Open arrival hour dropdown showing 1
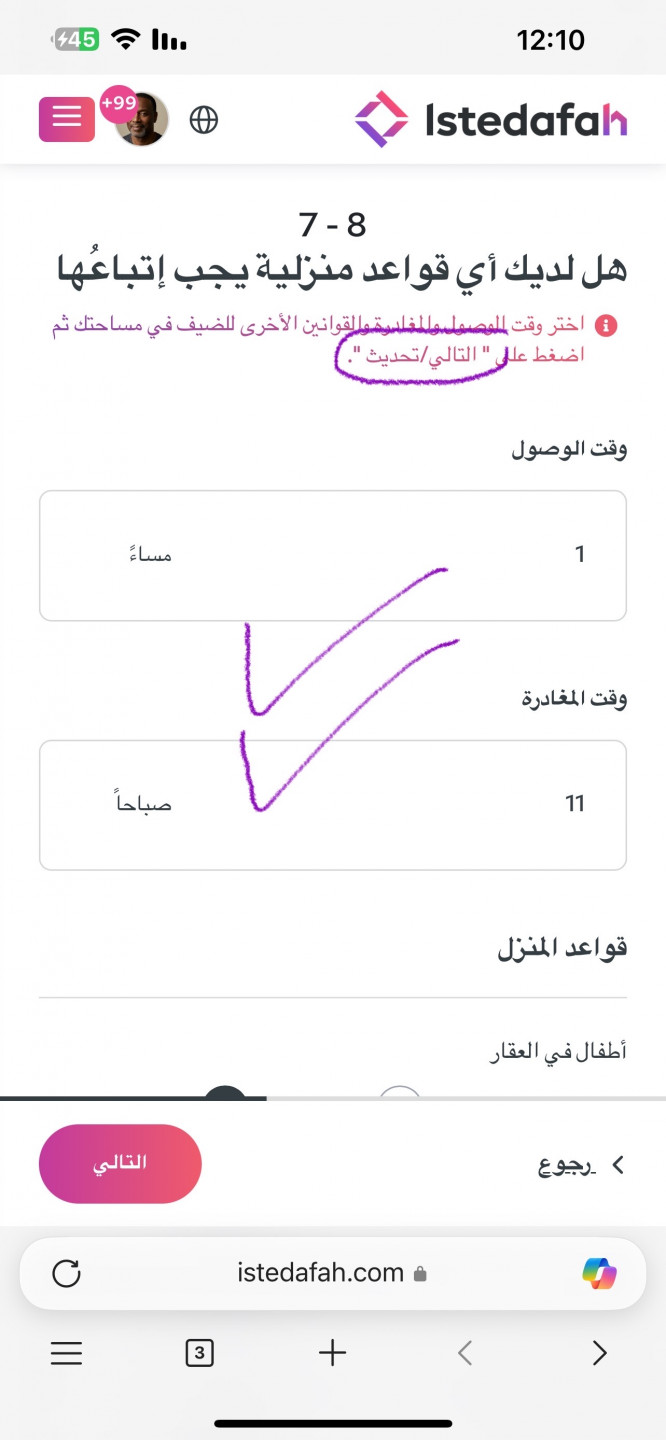The width and height of the screenshot is (666, 1440). coord(480,555)
